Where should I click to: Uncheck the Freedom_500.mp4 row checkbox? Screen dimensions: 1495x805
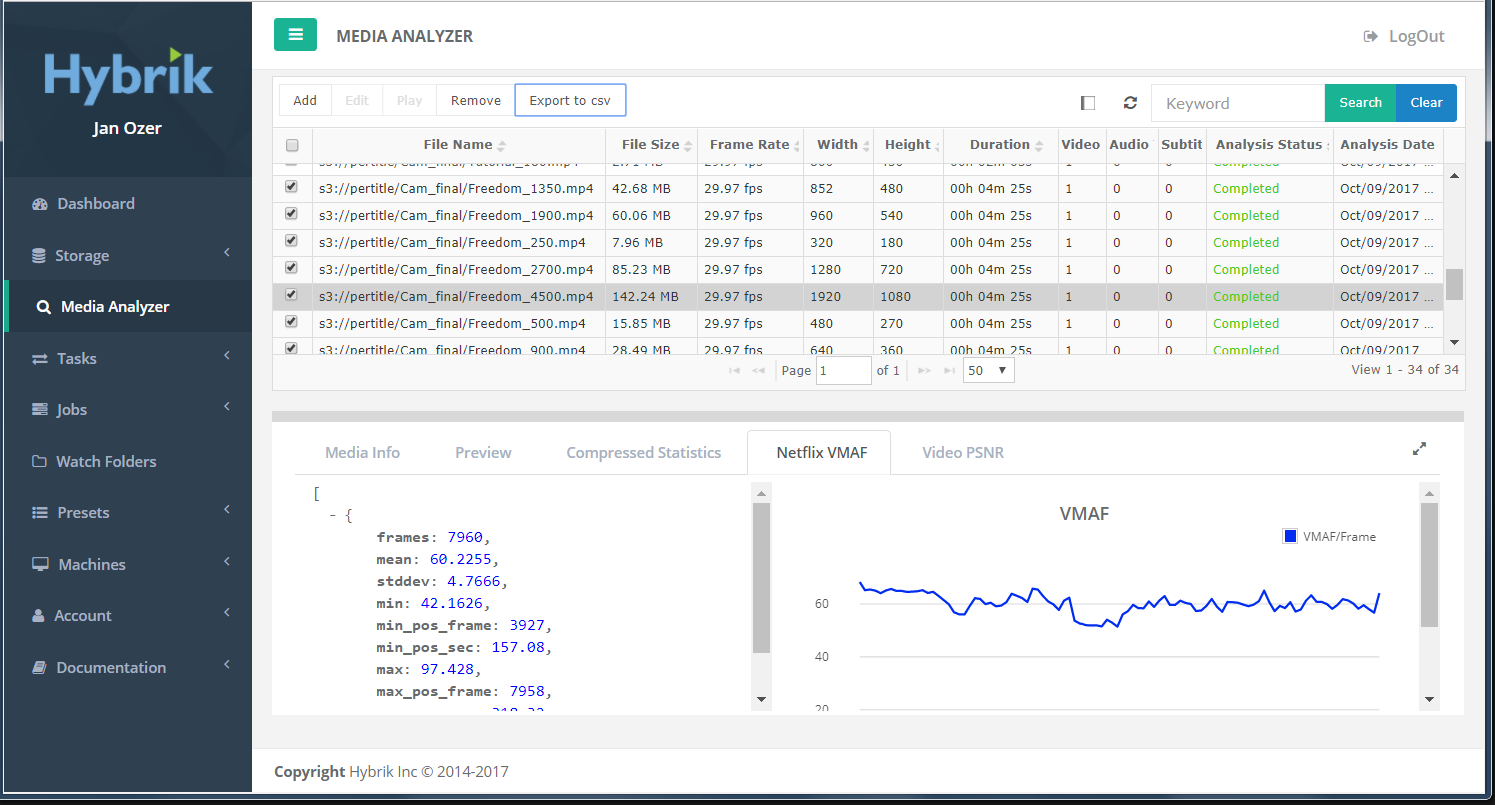pyautogui.click(x=291, y=322)
